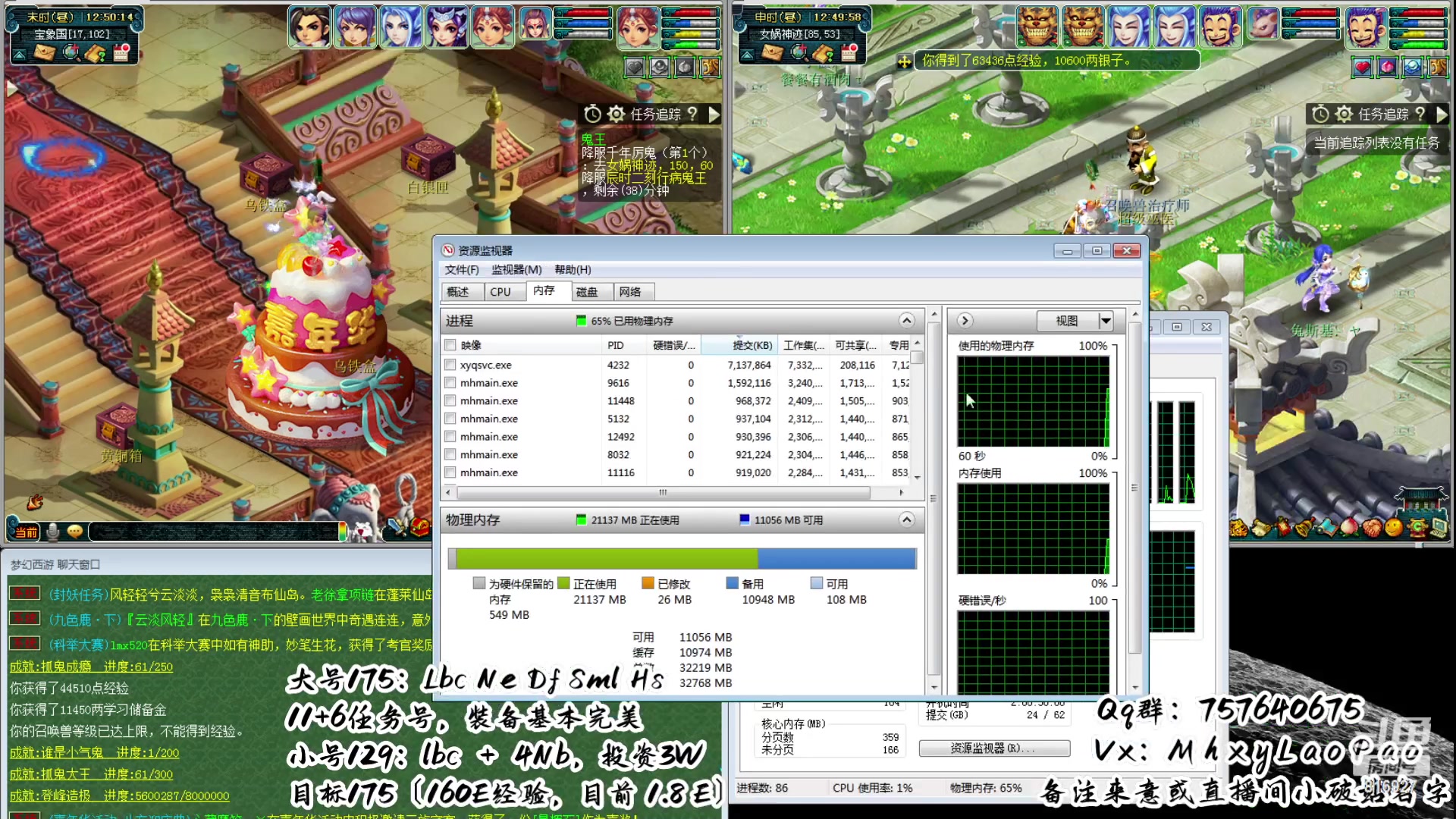
Task: Check mhmain.exe PID 9616 checkbox
Action: click(450, 383)
